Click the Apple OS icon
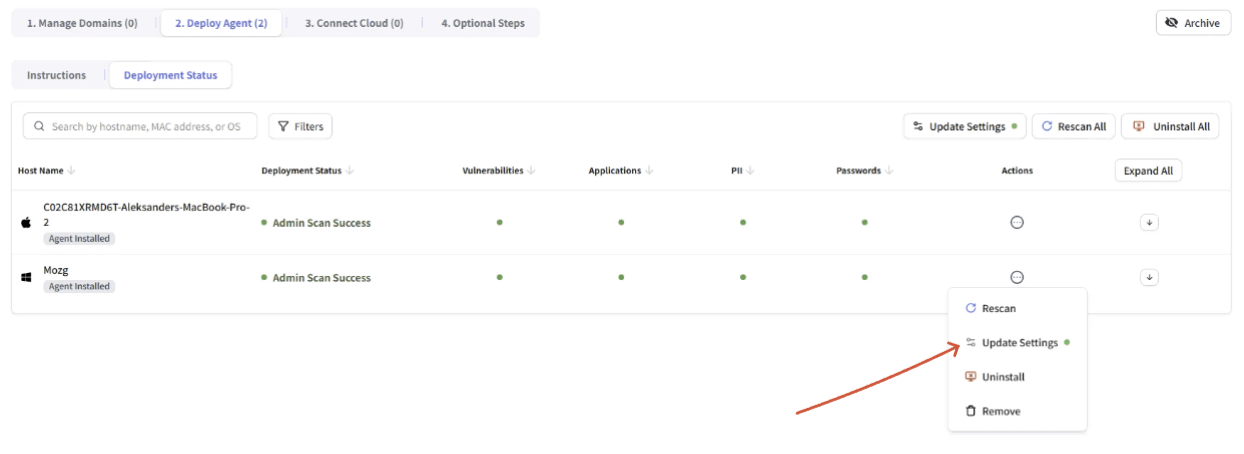1244x454 pixels. click(x=26, y=223)
